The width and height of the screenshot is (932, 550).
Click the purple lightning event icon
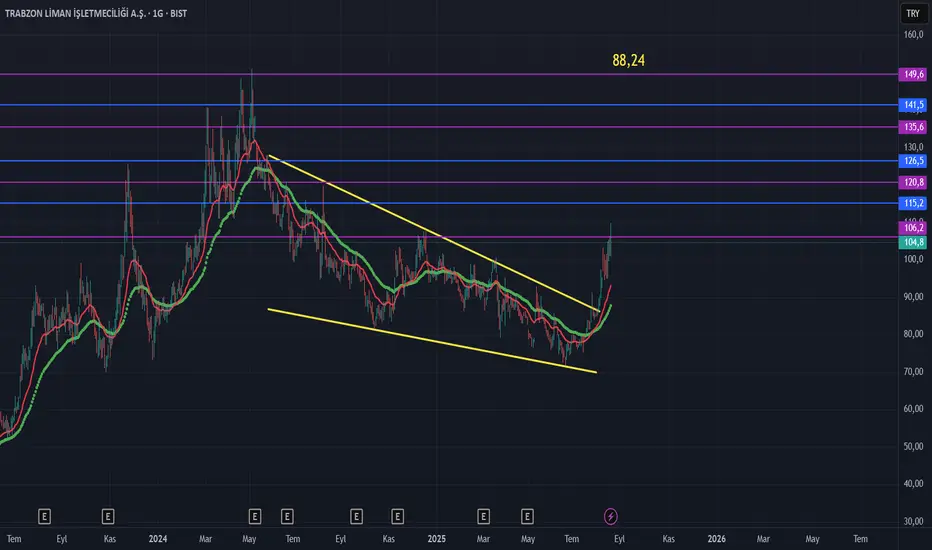pos(610,516)
